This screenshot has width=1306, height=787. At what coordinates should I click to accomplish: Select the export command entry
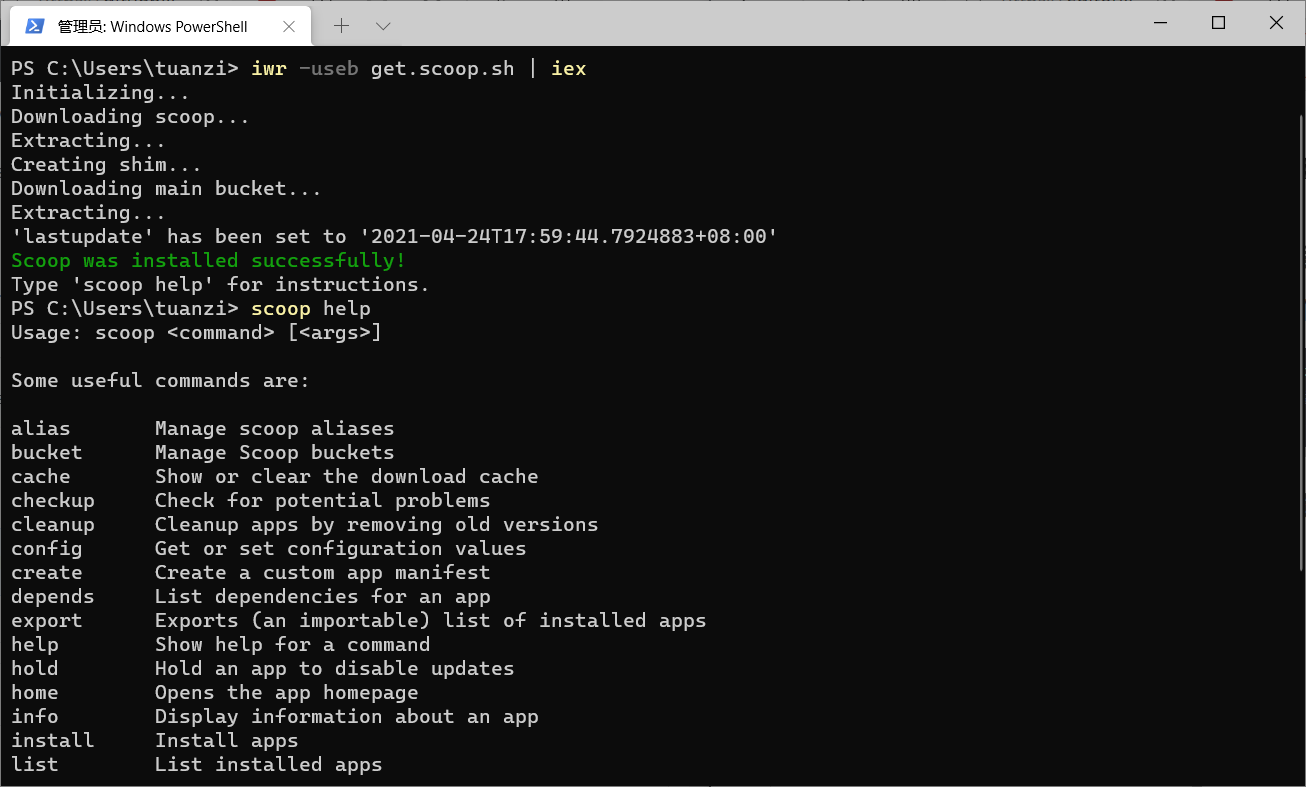46,620
